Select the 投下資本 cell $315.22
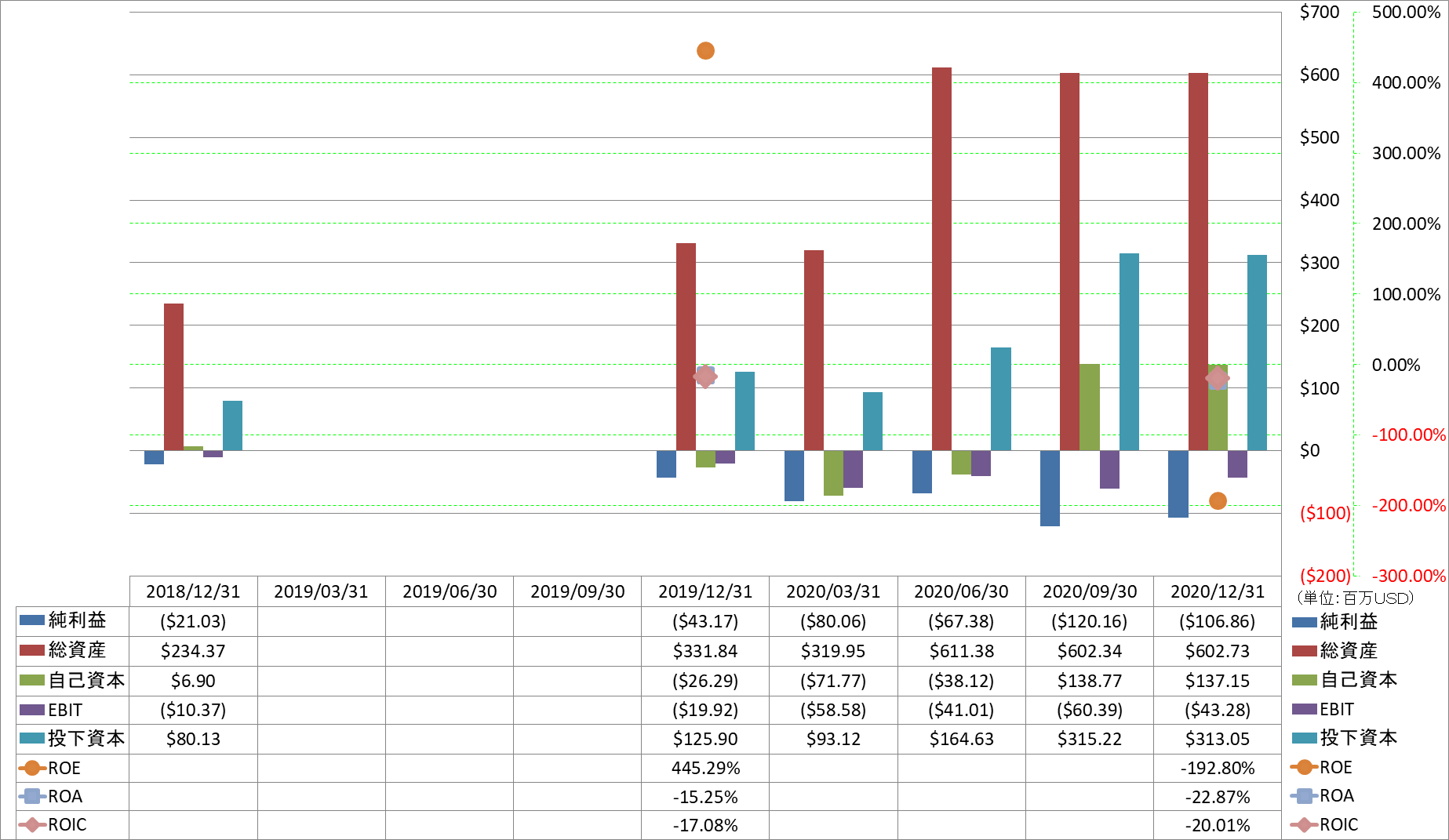The width and height of the screenshot is (1449, 840). [1090, 739]
